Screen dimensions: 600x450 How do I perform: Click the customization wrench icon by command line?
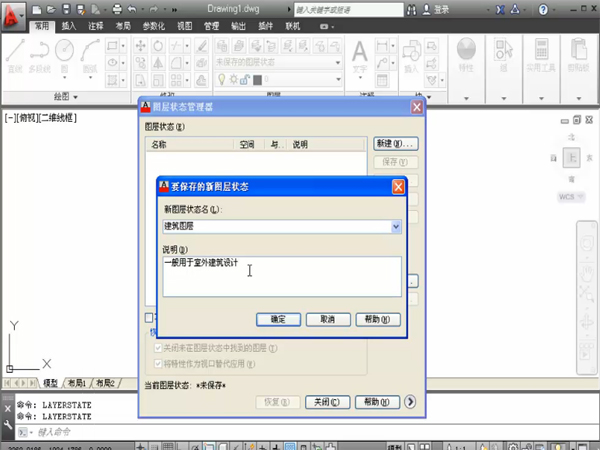pos(8,424)
